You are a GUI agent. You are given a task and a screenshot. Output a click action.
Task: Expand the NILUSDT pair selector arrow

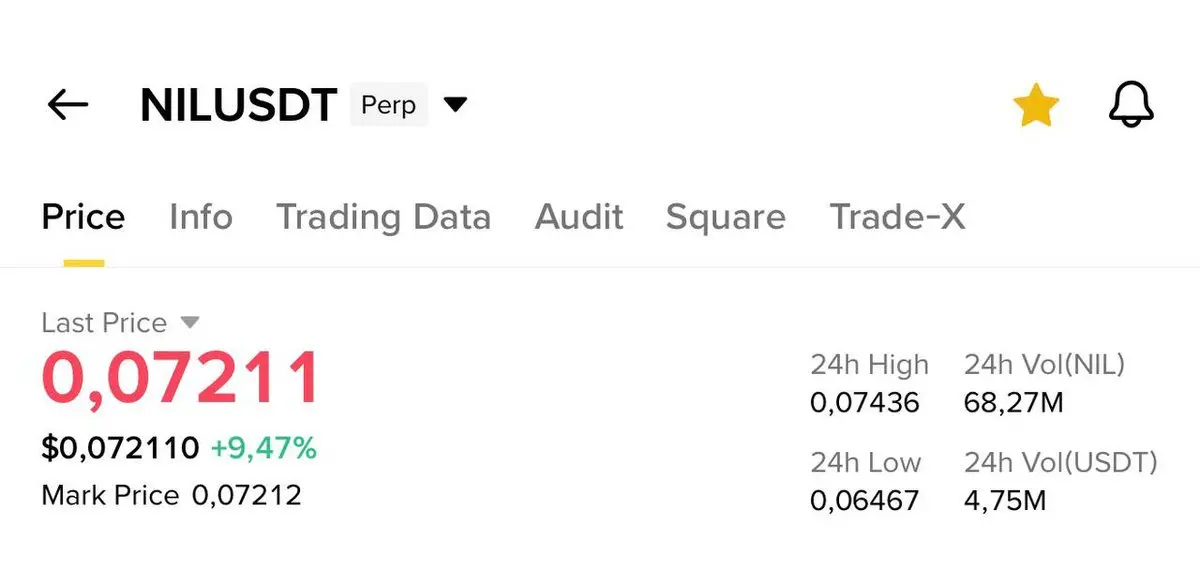pos(455,104)
